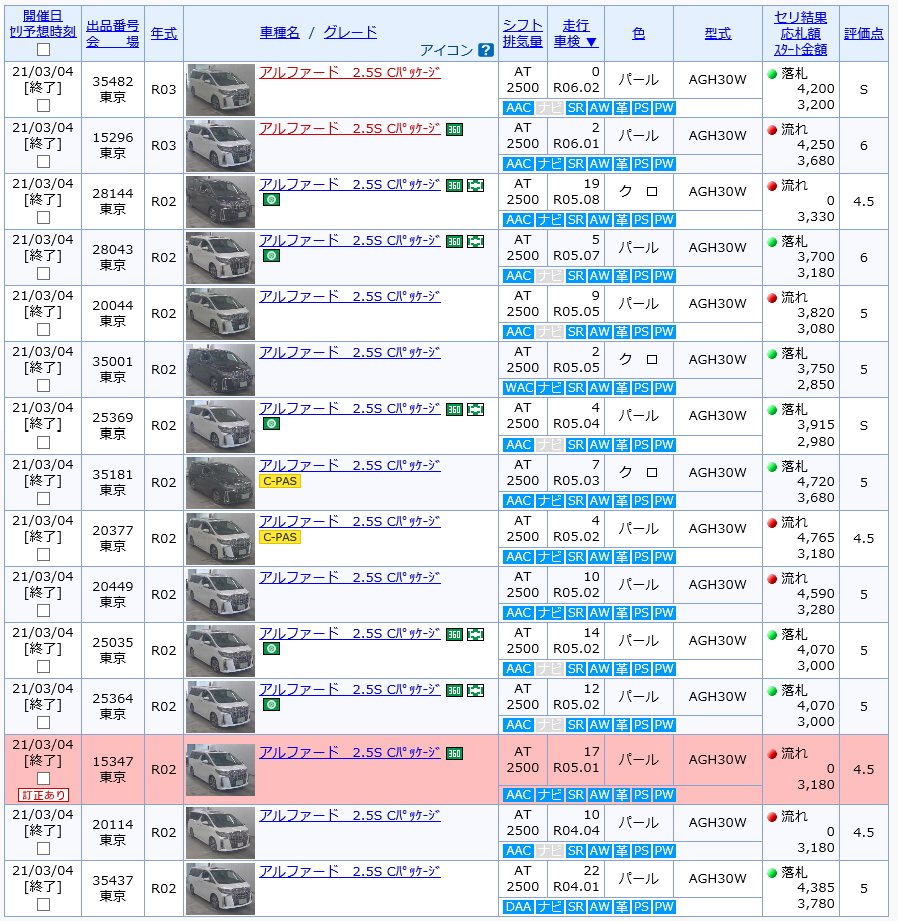Open アルファード link for lot 20044
The height and width of the screenshot is (921, 898).
click(x=349, y=297)
